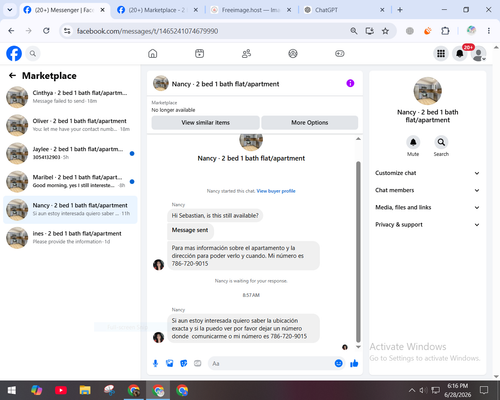Open the listing thumbnail in right panel

[428, 91]
